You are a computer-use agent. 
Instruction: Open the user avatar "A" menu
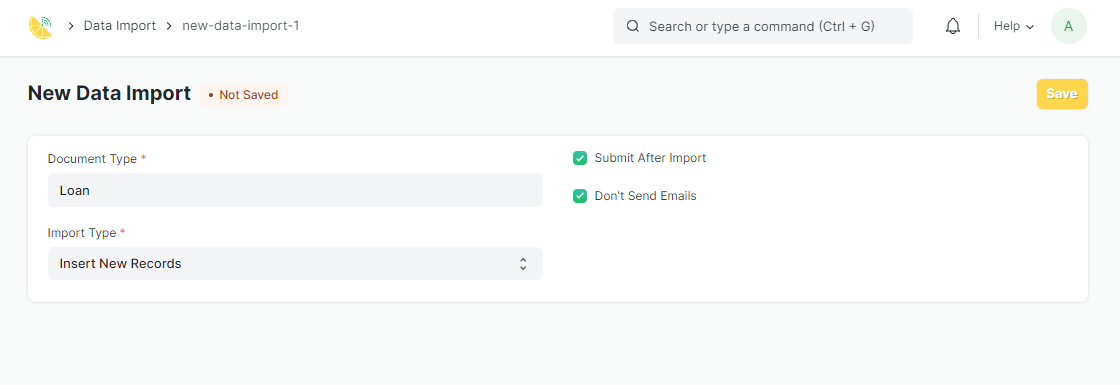point(1069,26)
